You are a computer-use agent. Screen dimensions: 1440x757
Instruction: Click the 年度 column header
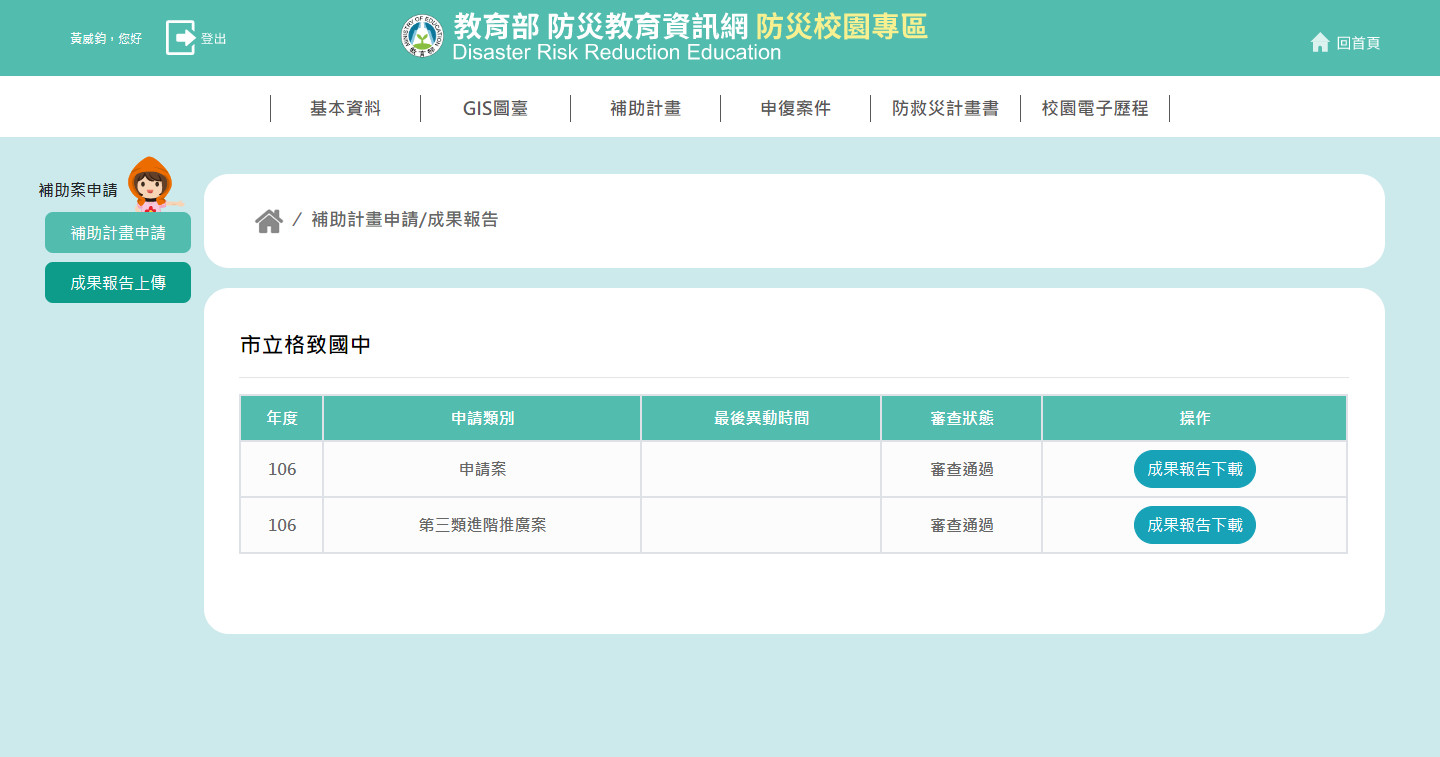pos(282,418)
